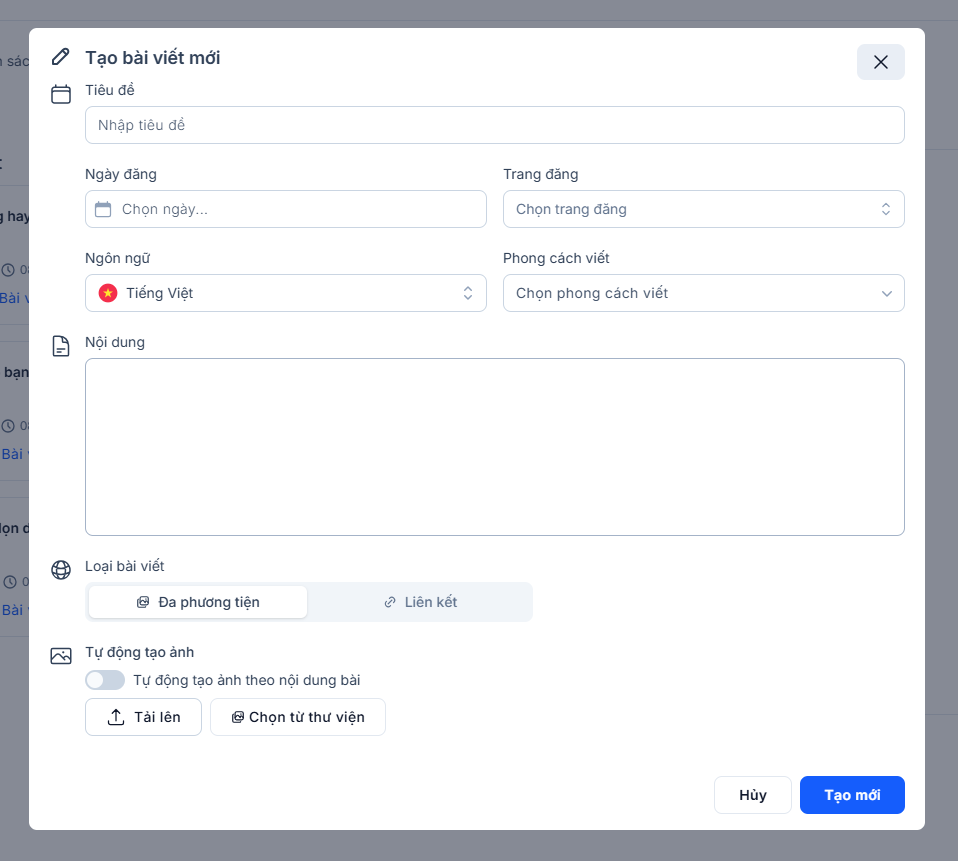Click the Vietnam flag icon in language selector
Image resolution: width=958 pixels, height=861 pixels.
click(x=108, y=293)
